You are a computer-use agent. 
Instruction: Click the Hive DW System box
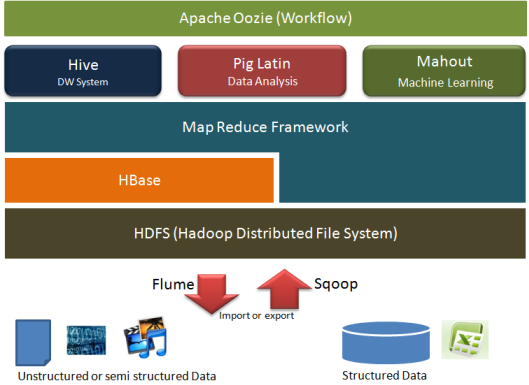tap(83, 71)
